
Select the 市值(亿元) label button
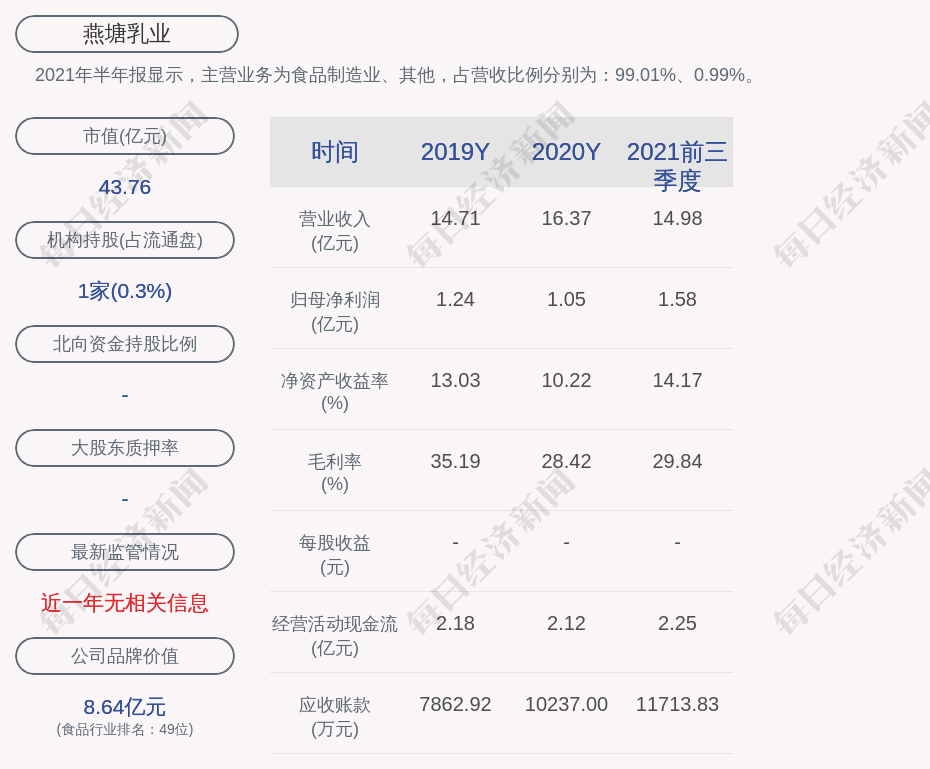125,136
